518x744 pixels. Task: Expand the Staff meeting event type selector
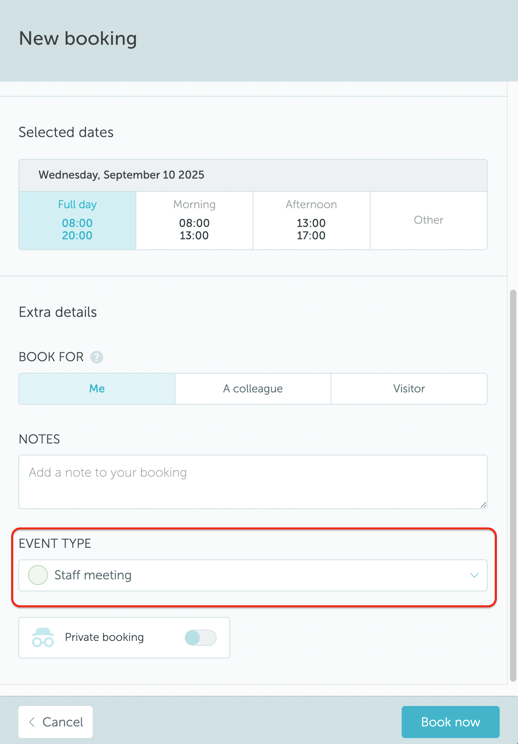253,575
